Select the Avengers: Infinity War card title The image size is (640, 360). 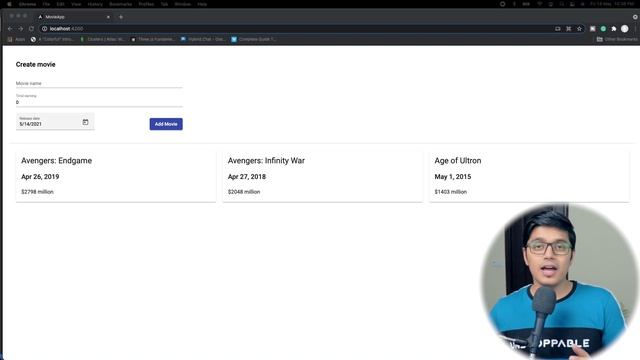266,160
